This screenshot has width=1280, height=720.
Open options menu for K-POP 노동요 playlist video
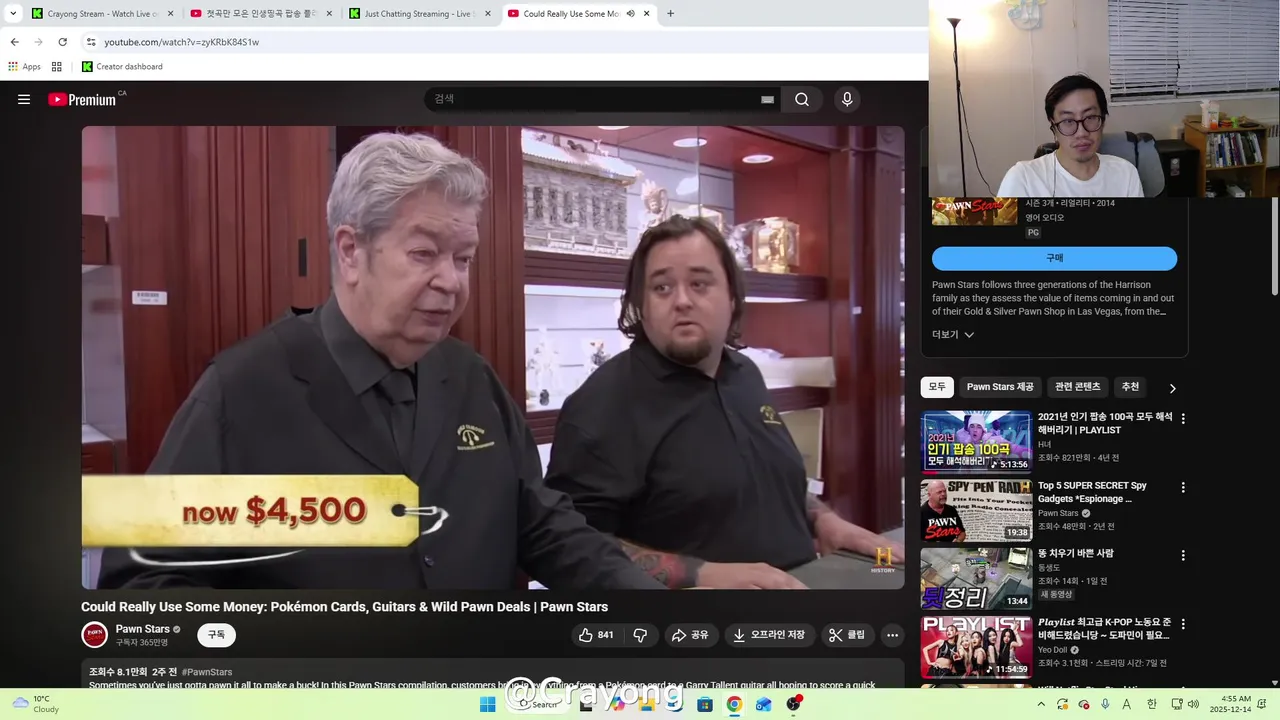[1183, 624]
